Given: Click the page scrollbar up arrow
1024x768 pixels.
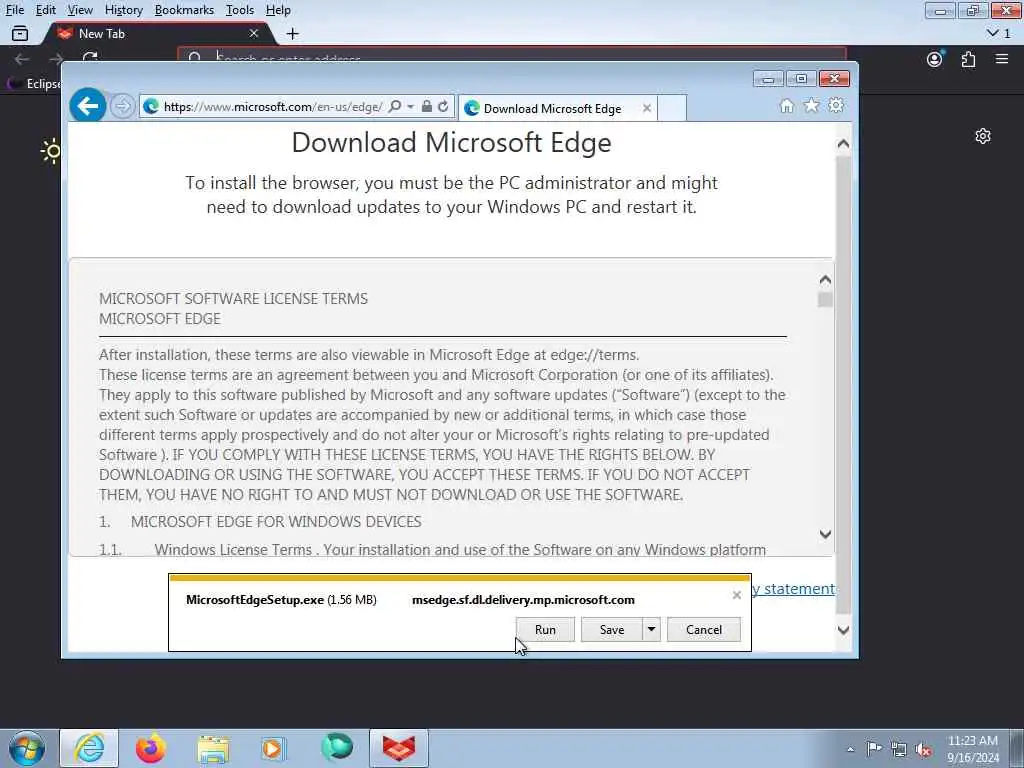Looking at the screenshot, I should coord(843,144).
